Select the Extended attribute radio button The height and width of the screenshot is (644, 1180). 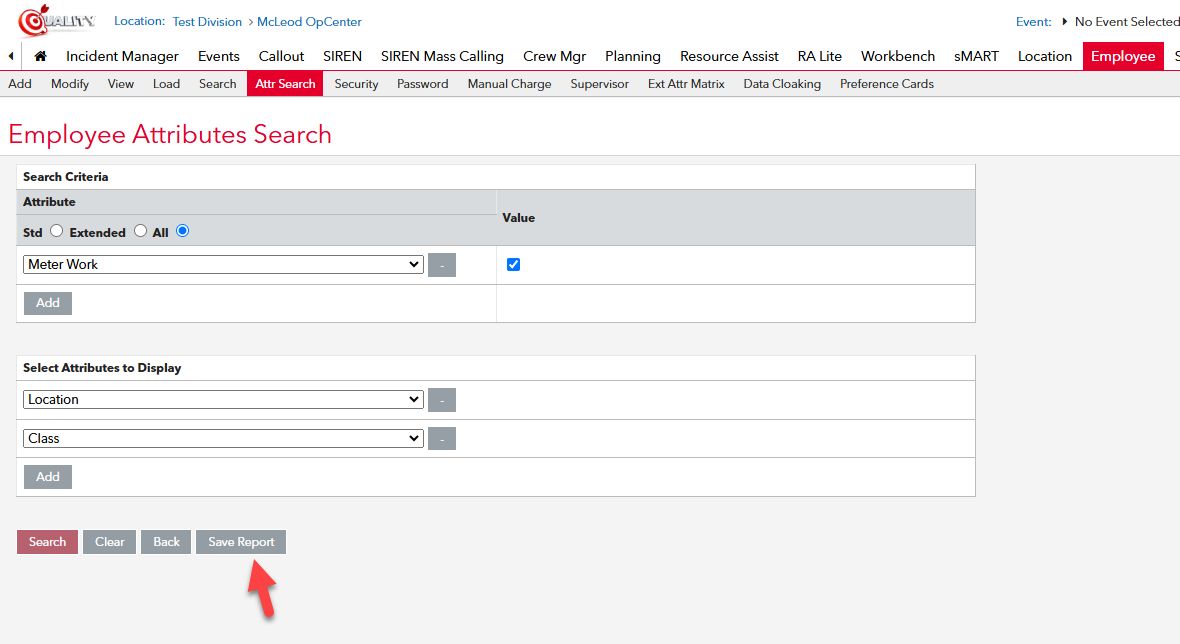[x=140, y=231]
